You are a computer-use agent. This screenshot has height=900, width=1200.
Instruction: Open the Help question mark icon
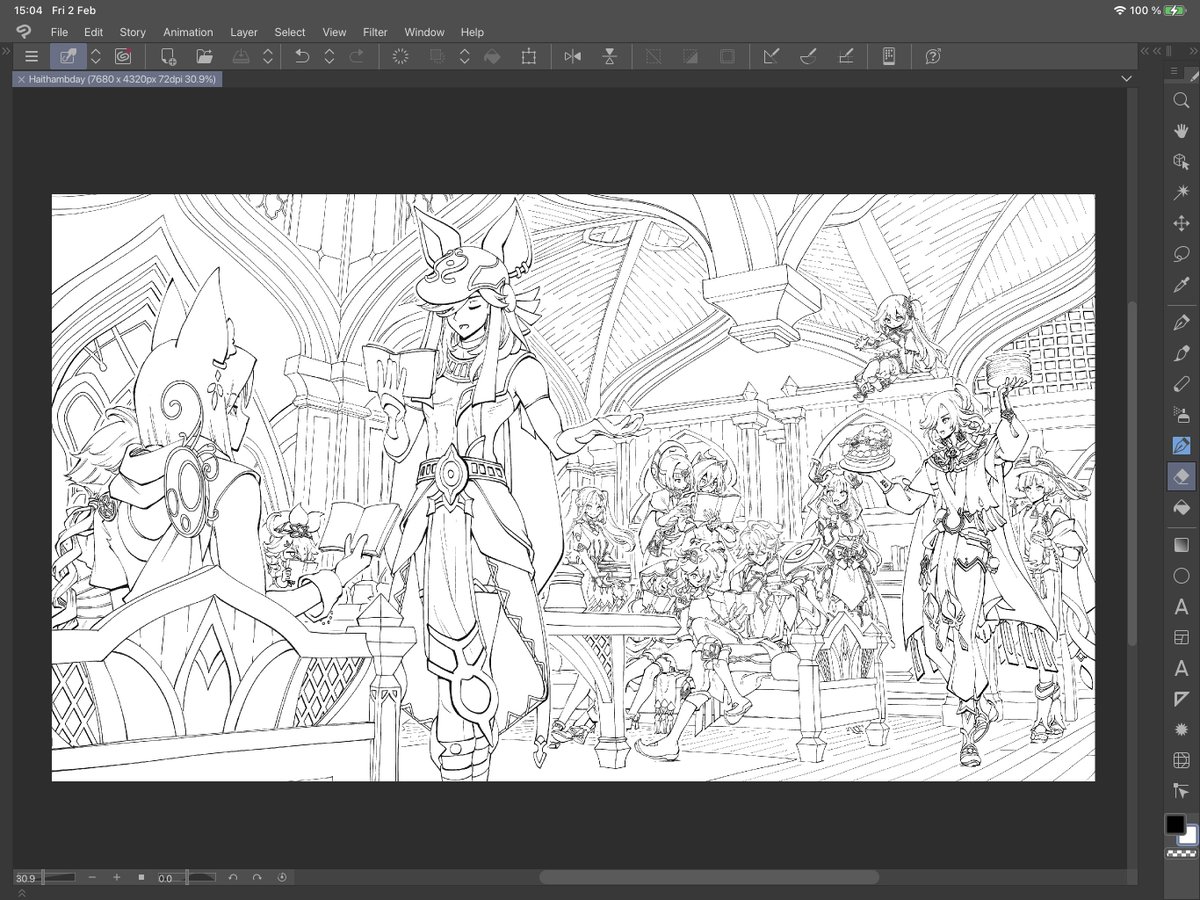point(932,57)
